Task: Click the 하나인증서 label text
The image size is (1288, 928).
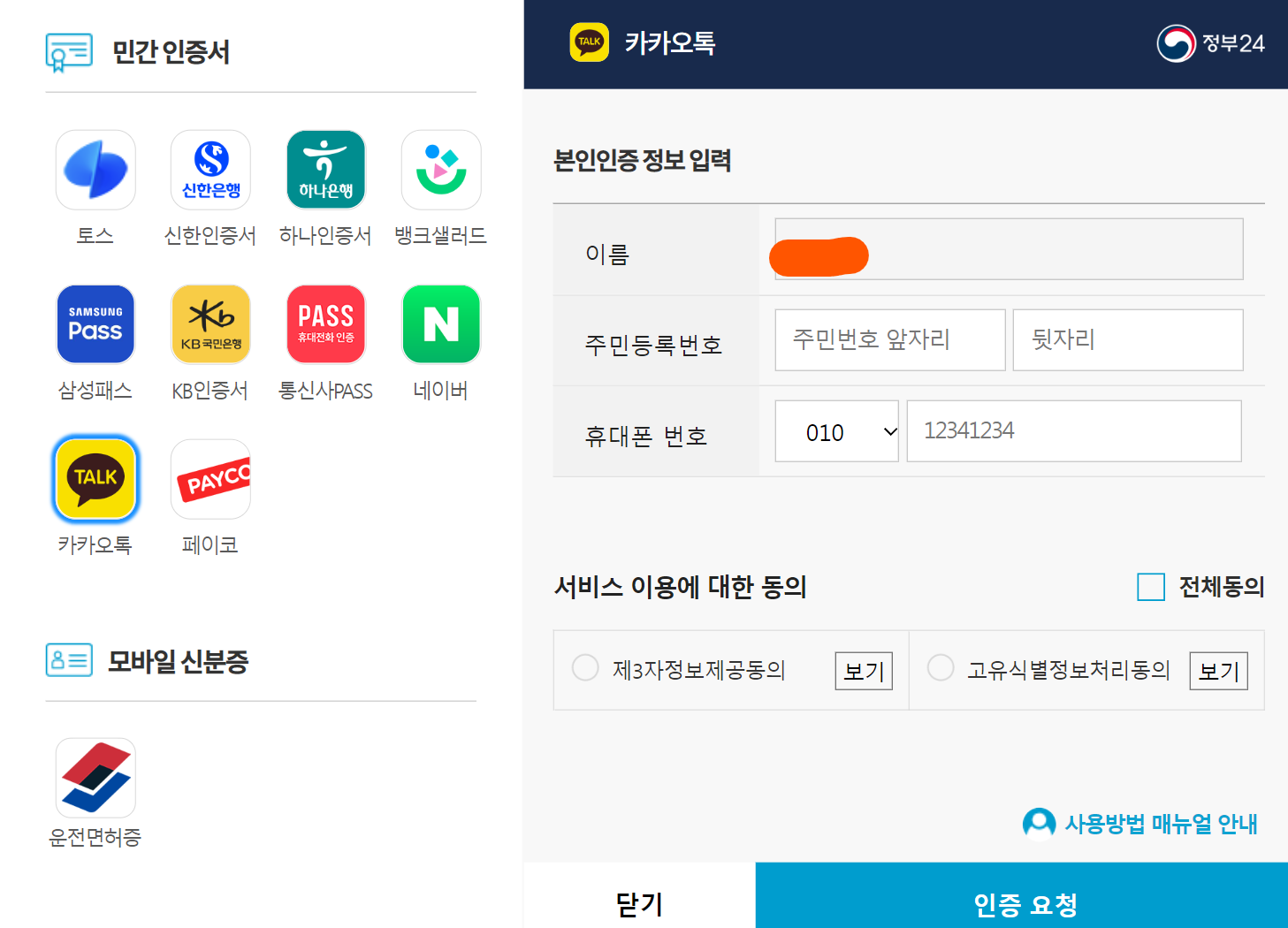Action: point(326,236)
